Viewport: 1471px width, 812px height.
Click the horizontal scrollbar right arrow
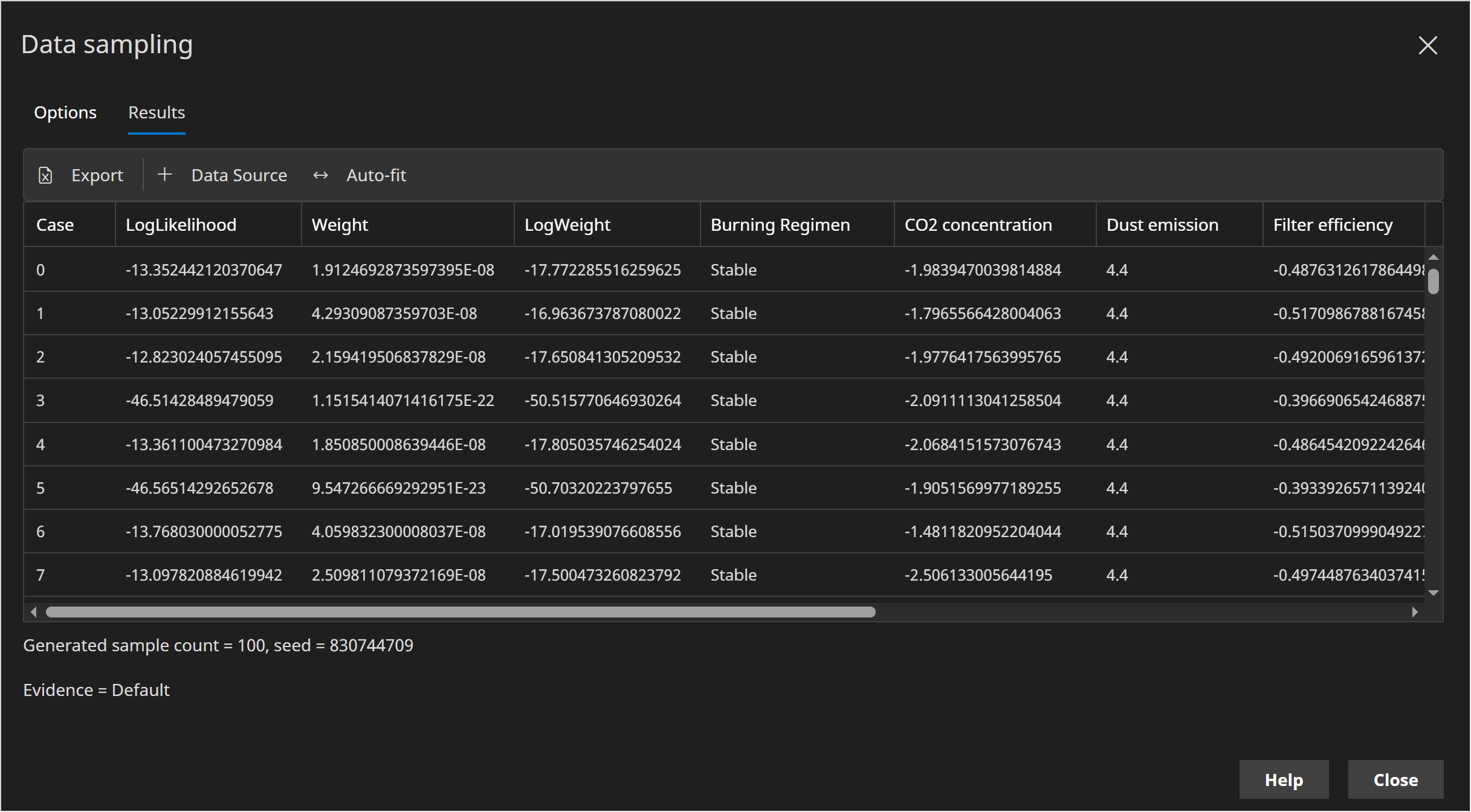tap(1414, 612)
